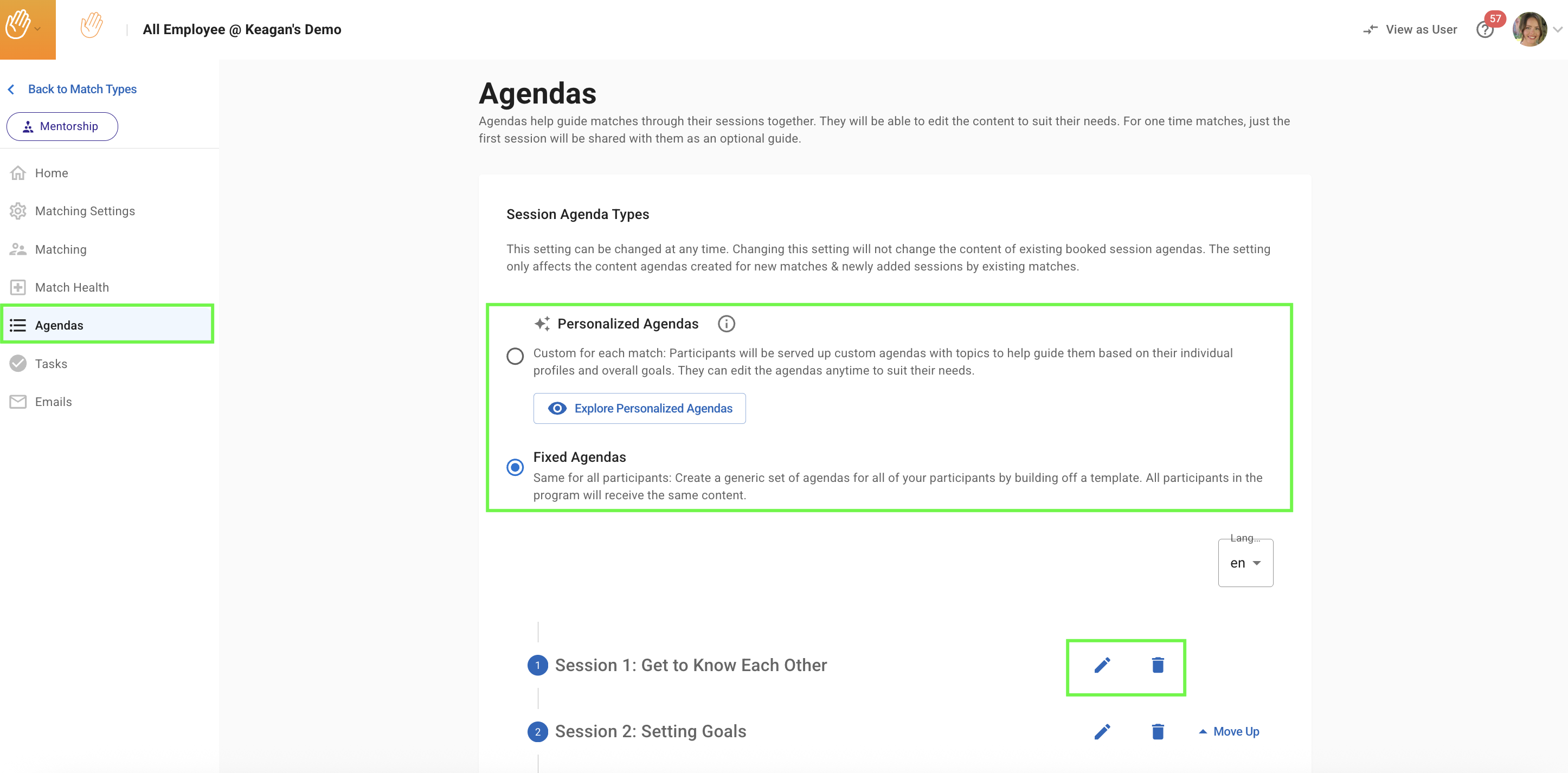Select the Fixed Agendas radio button
This screenshot has height=773, width=1568.
click(515, 467)
